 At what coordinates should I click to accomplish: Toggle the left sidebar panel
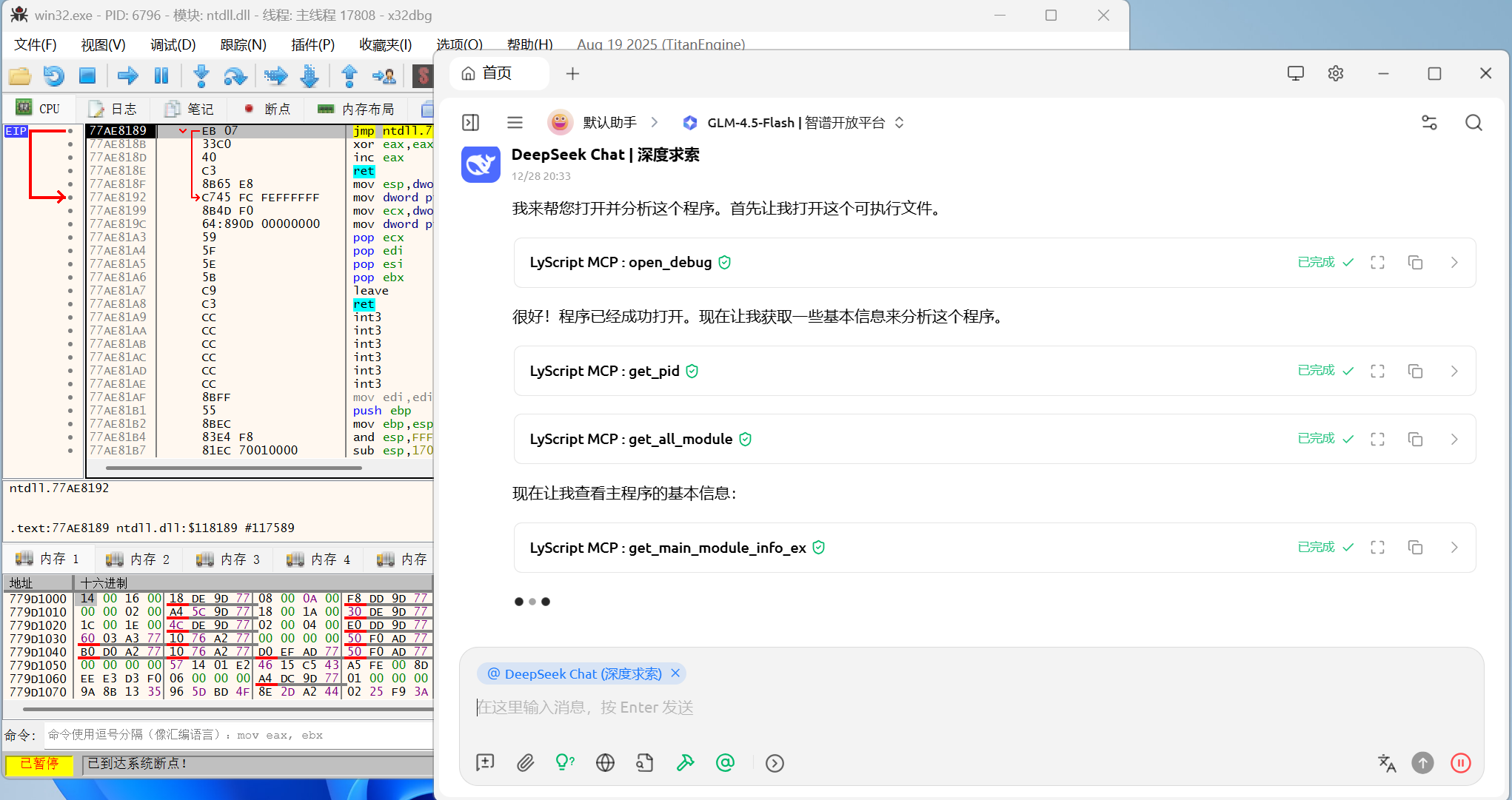click(470, 123)
